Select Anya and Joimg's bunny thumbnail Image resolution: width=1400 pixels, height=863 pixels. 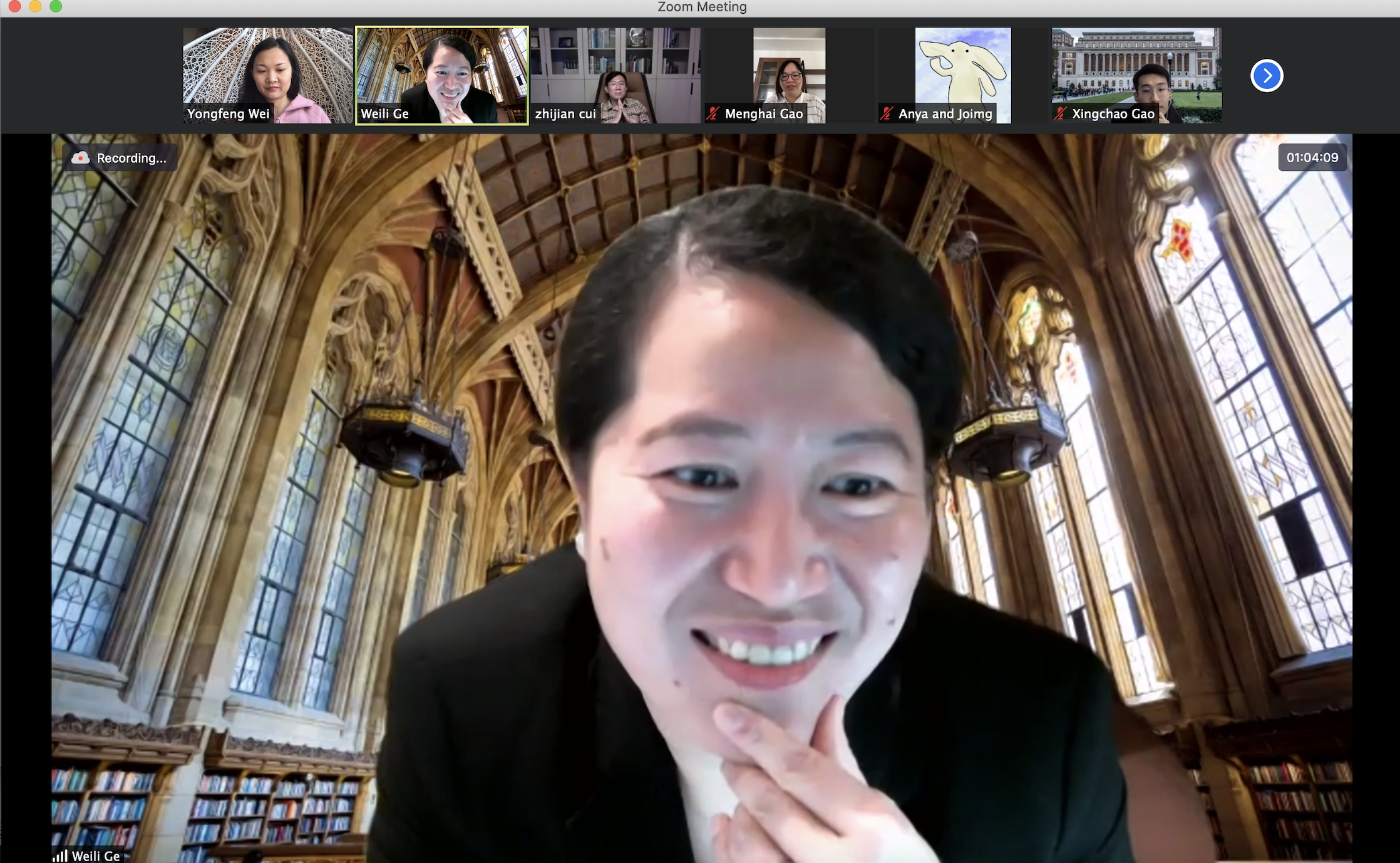(963, 75)
